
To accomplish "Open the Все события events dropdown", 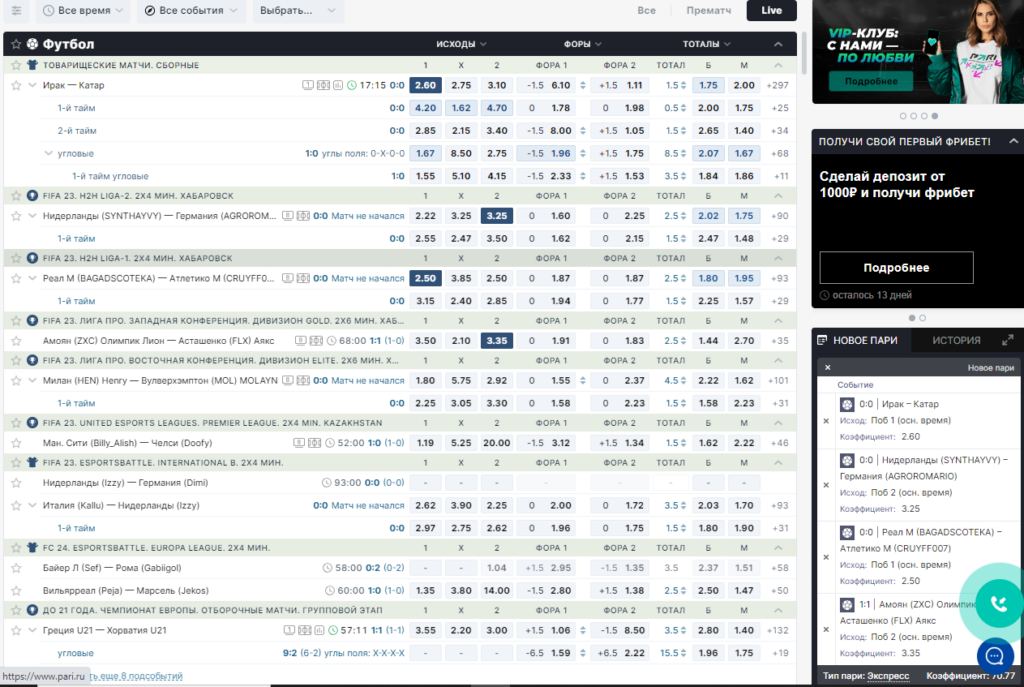I will [x=191, y=10].
